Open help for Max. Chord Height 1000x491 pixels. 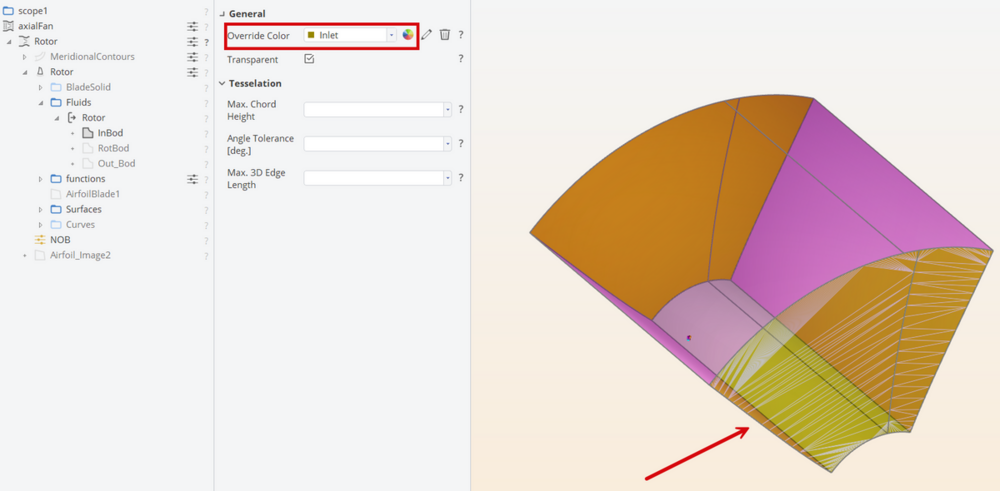460,109
